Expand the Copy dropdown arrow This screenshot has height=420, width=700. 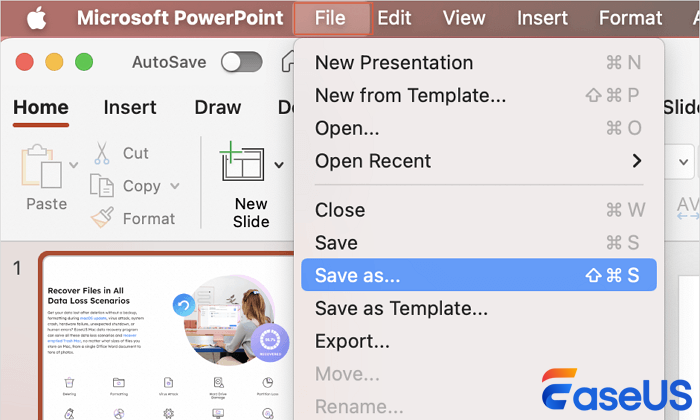[x=175, y=186]
